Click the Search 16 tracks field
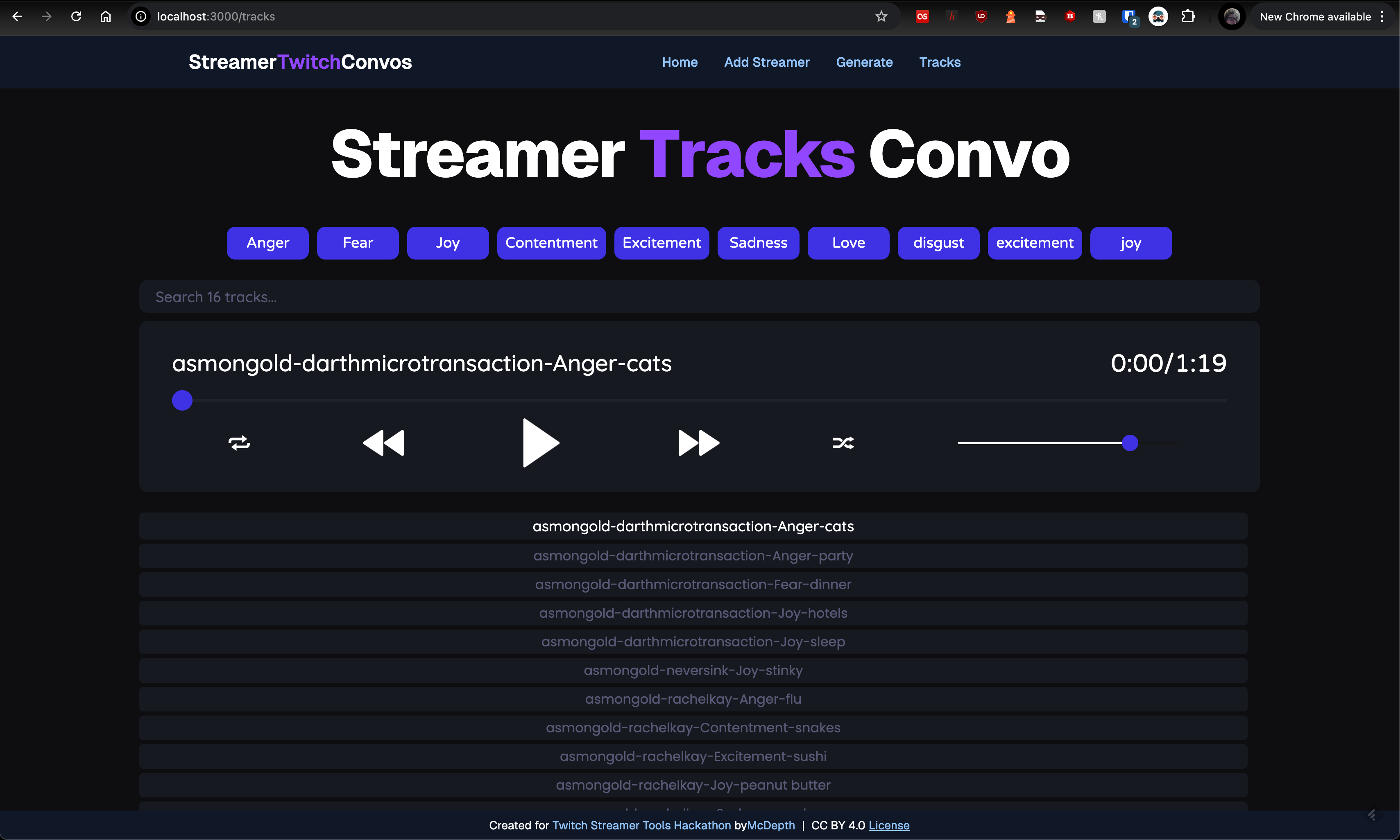 [x=699, y=297]
